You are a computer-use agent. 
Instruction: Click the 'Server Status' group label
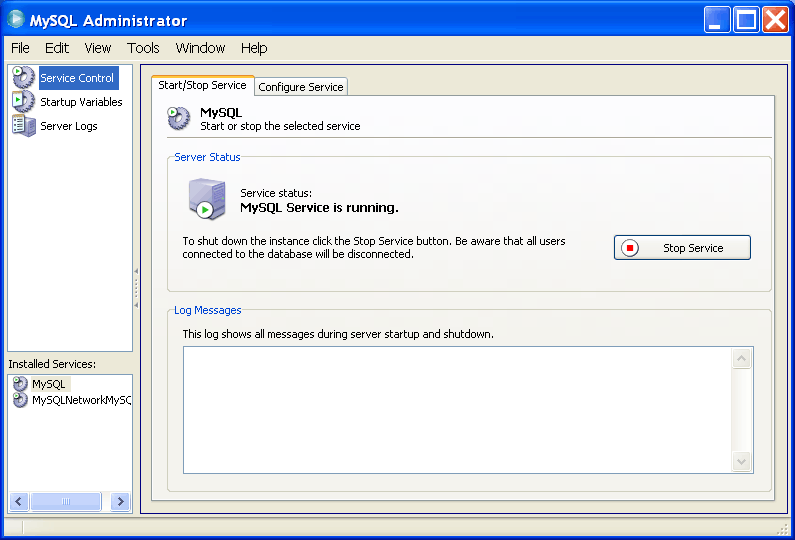pyautogui.click(x=207, y=157)
